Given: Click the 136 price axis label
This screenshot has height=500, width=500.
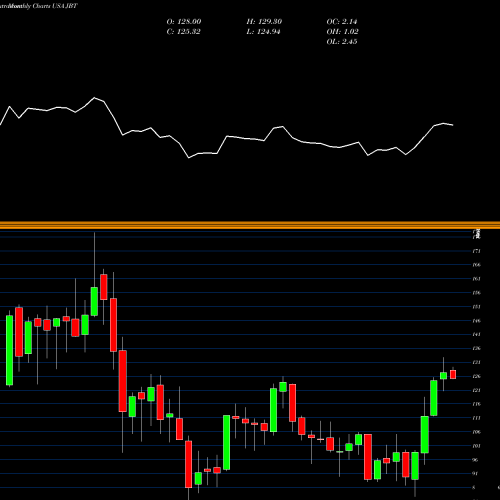Looking at the screenshot, I should point(476,348).
